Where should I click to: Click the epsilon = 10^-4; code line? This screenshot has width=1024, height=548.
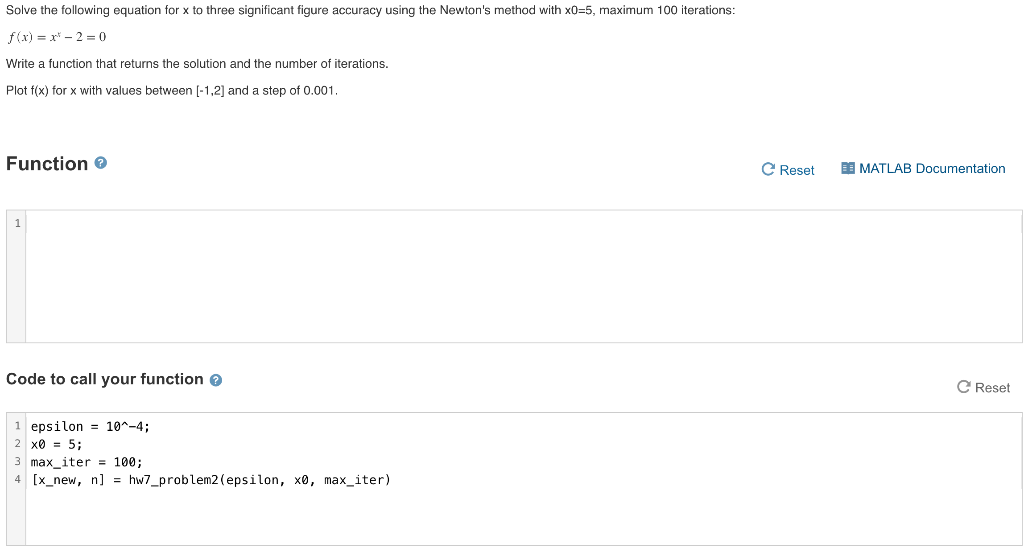[x=91, y=427]
